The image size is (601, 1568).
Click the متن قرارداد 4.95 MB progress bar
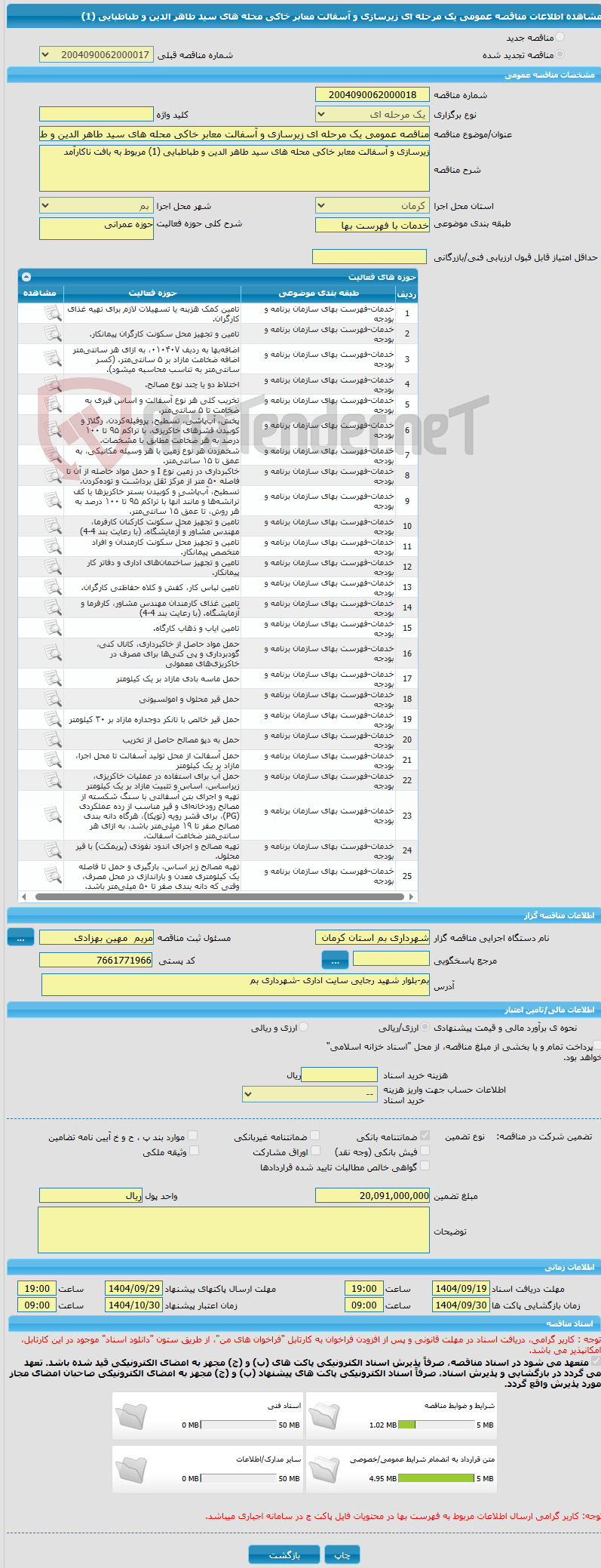[x=437, y=1478]
